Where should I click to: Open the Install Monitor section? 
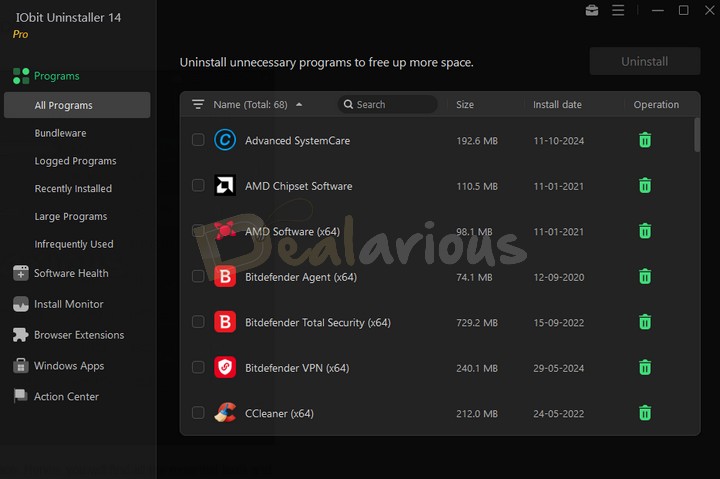coord(68,304)
